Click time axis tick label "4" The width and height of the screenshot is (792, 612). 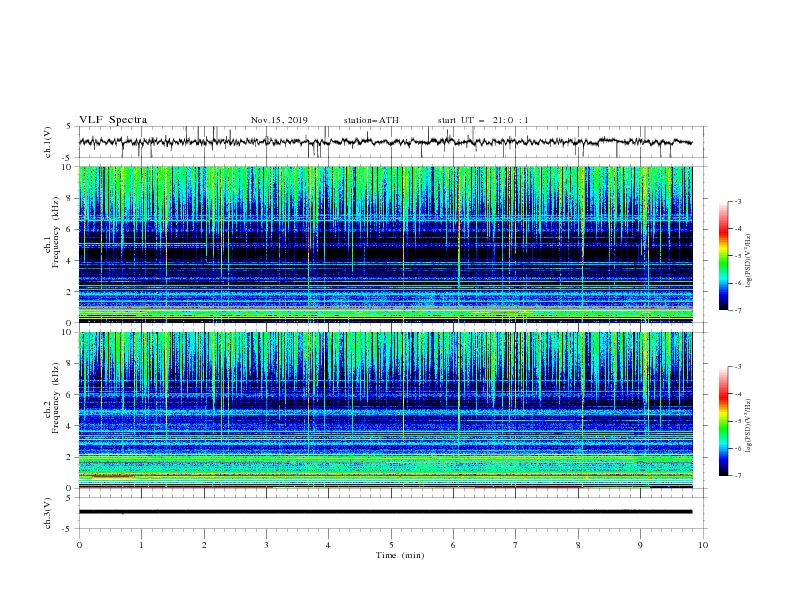tap(328, 545)
